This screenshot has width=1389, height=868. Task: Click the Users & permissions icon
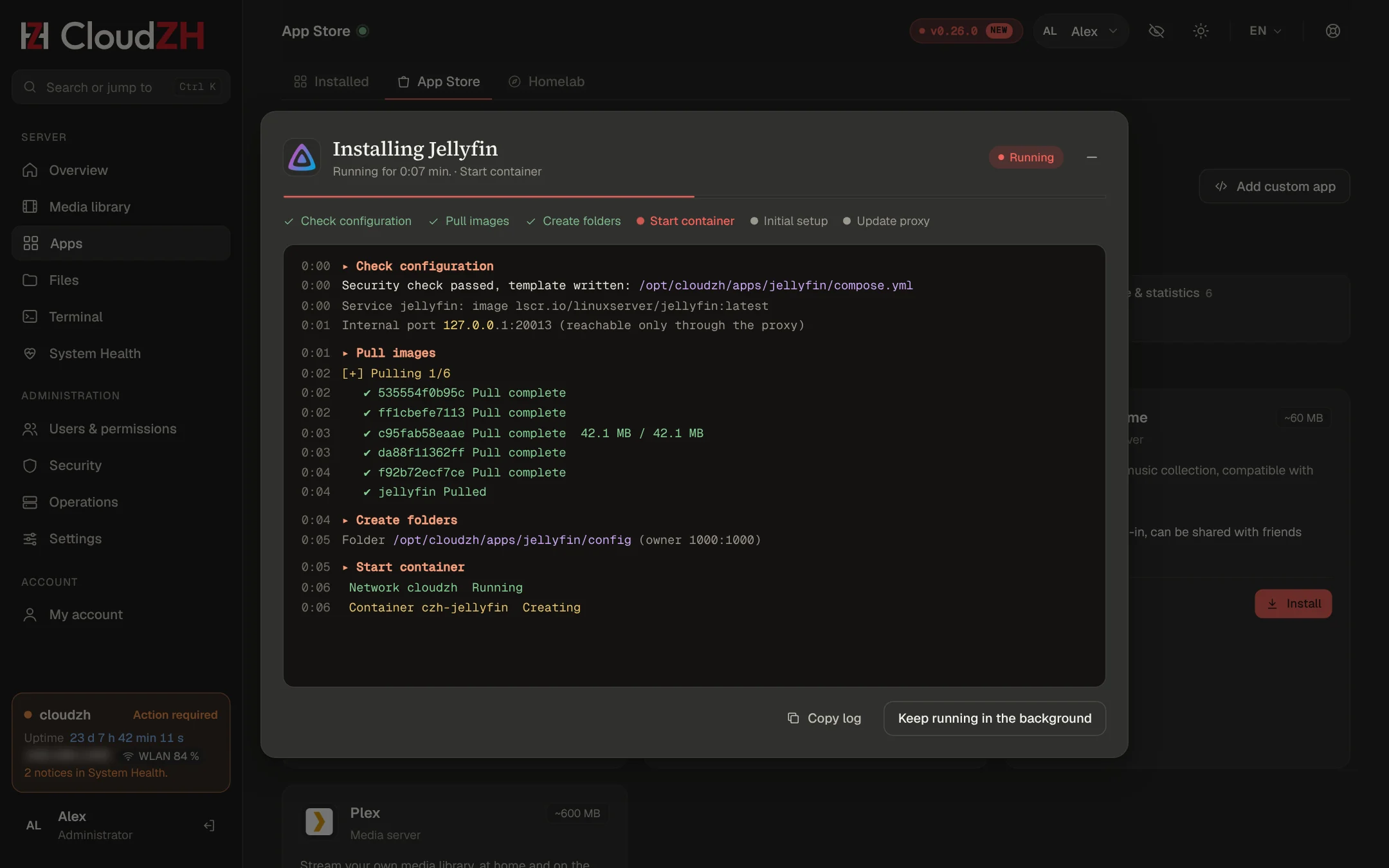pyautogui.click(x=30, y=429)
